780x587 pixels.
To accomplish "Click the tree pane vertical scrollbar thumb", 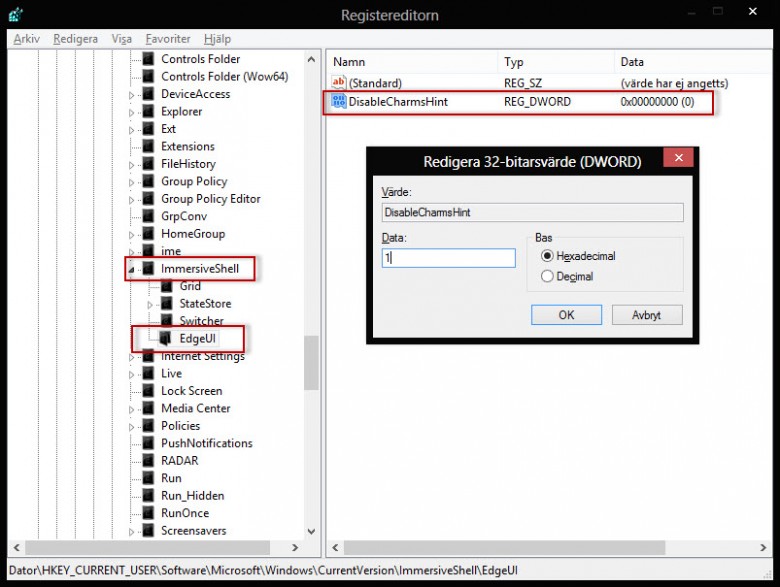I will (x=311, y=363).
